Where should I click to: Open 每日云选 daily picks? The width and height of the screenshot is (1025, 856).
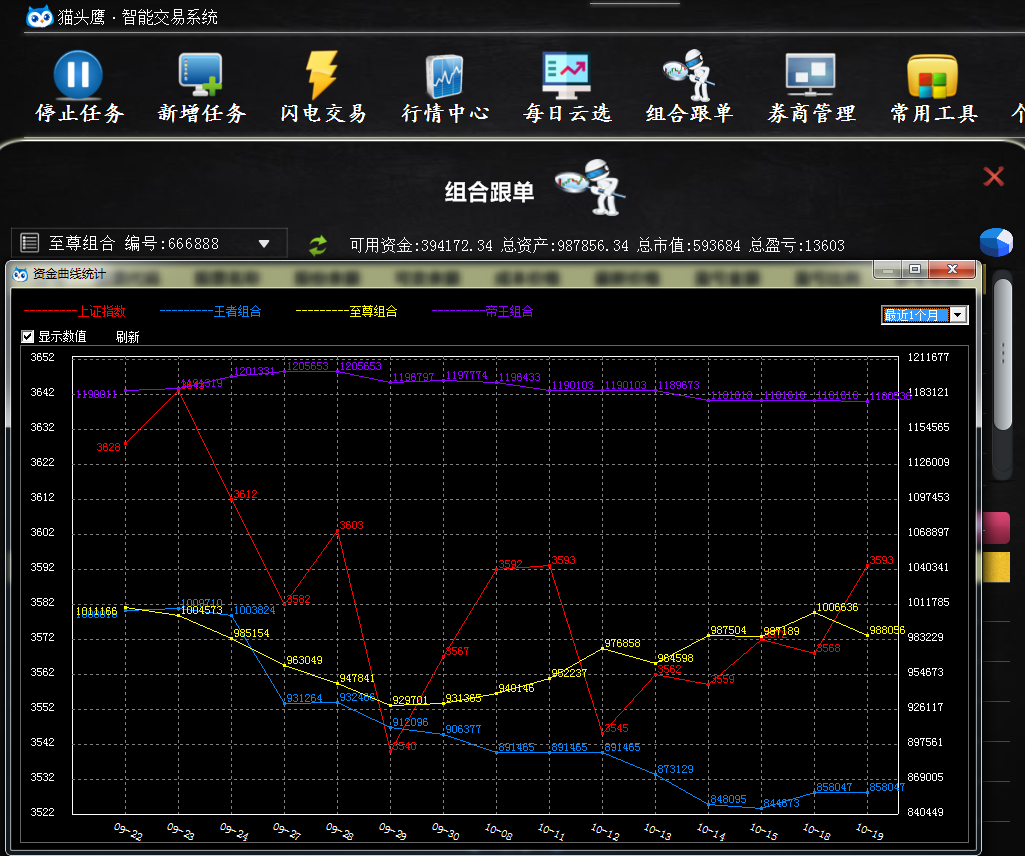pos(566,75)
